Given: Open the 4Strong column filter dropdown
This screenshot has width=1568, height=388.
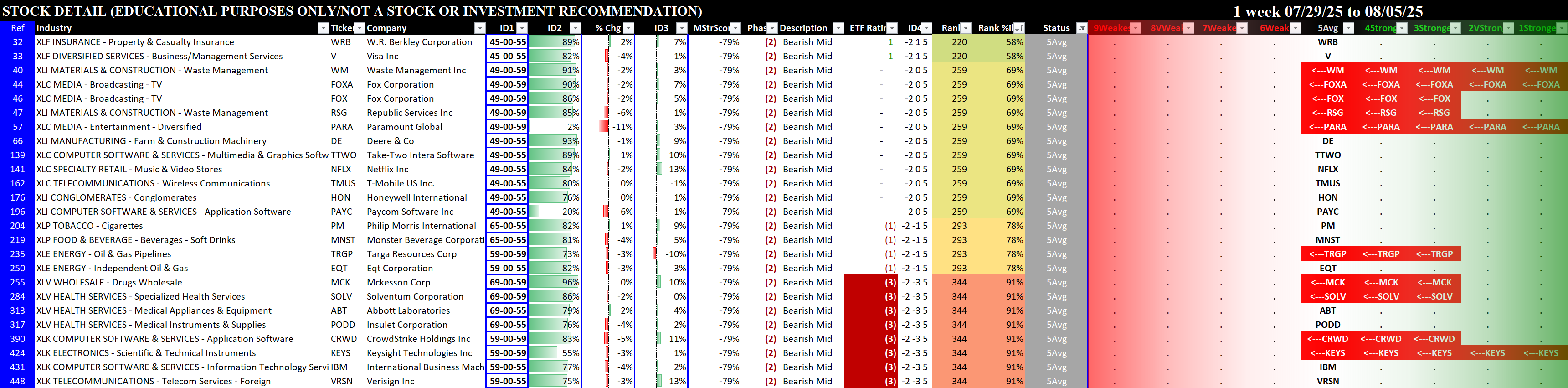Looking at the screenshot, I should pyautogui.click(x=1402, y=28).
